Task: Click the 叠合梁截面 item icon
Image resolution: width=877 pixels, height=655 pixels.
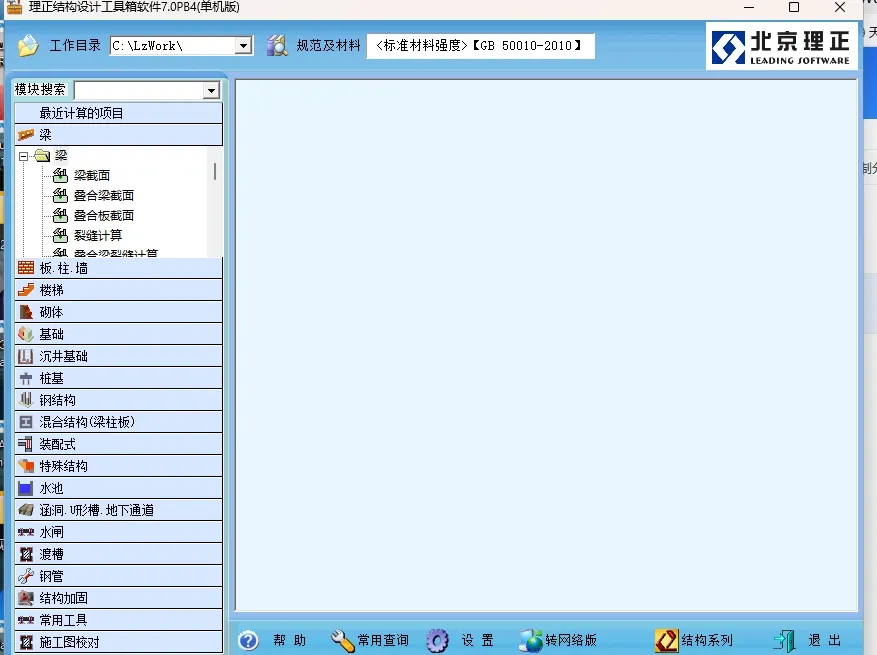Action: point(60,196)
